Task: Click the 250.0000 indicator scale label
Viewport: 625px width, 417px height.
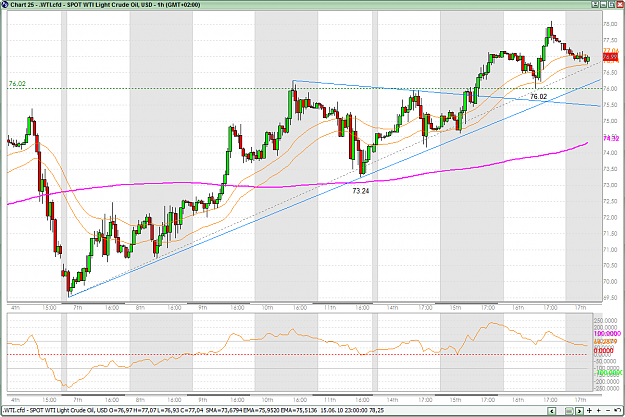Action: pos(605,321)
